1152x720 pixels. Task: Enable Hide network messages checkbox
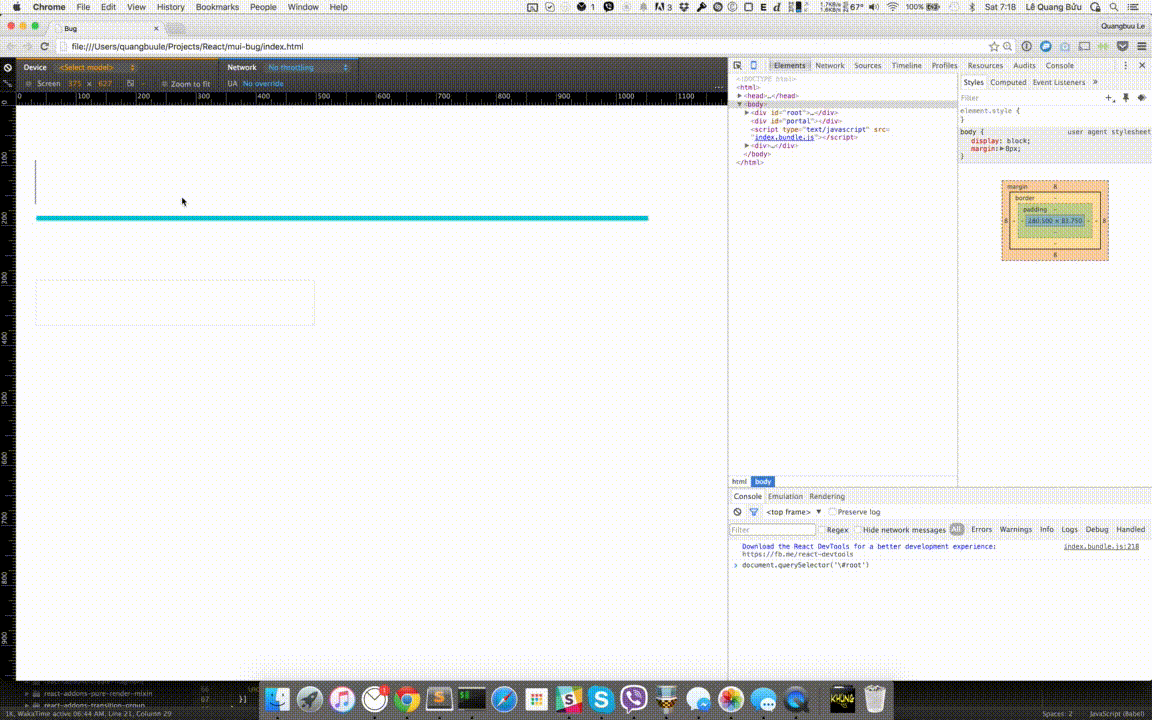pos(857,530)
